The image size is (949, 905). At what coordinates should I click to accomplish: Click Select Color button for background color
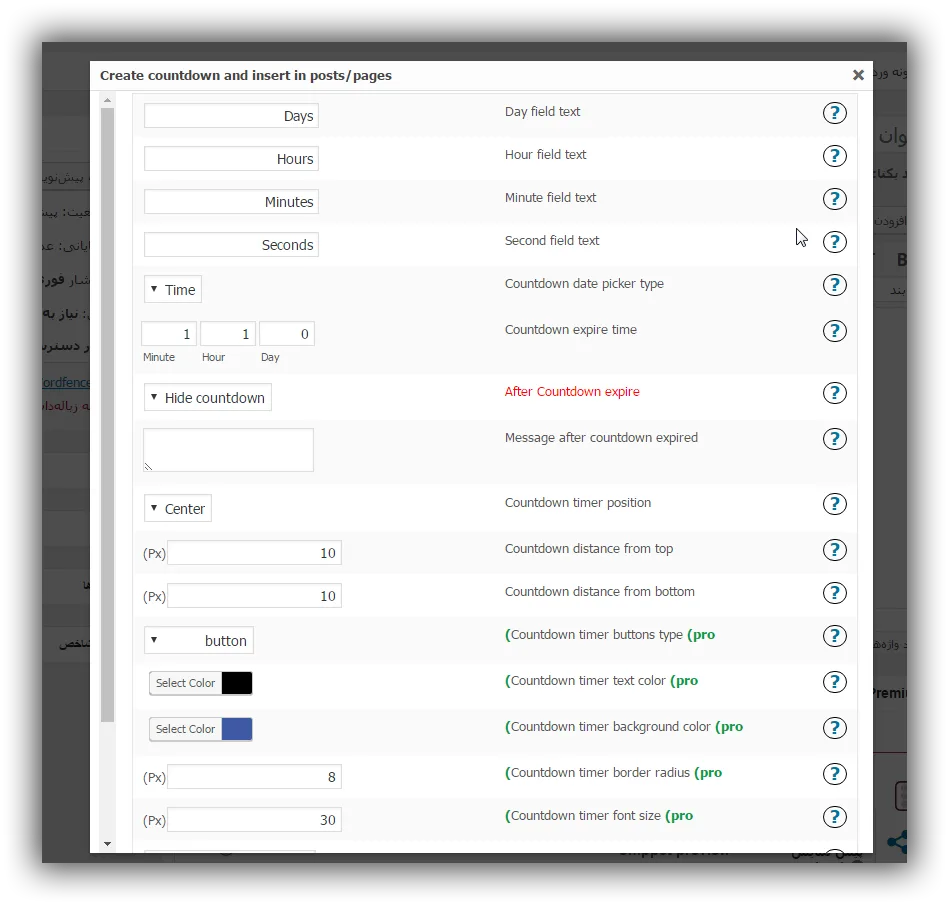tap(185, 729)
